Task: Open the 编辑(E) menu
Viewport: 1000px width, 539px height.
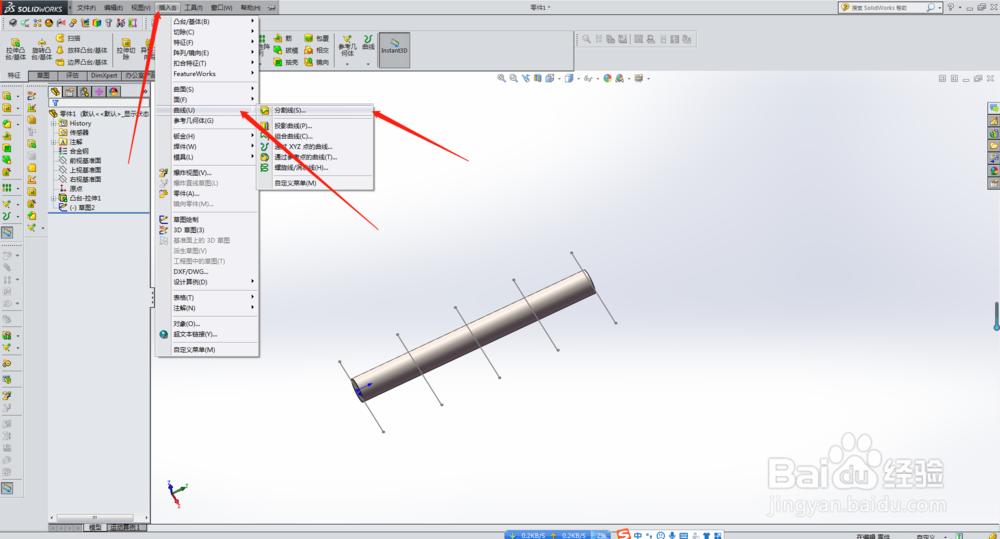Action: click(113, 8)
